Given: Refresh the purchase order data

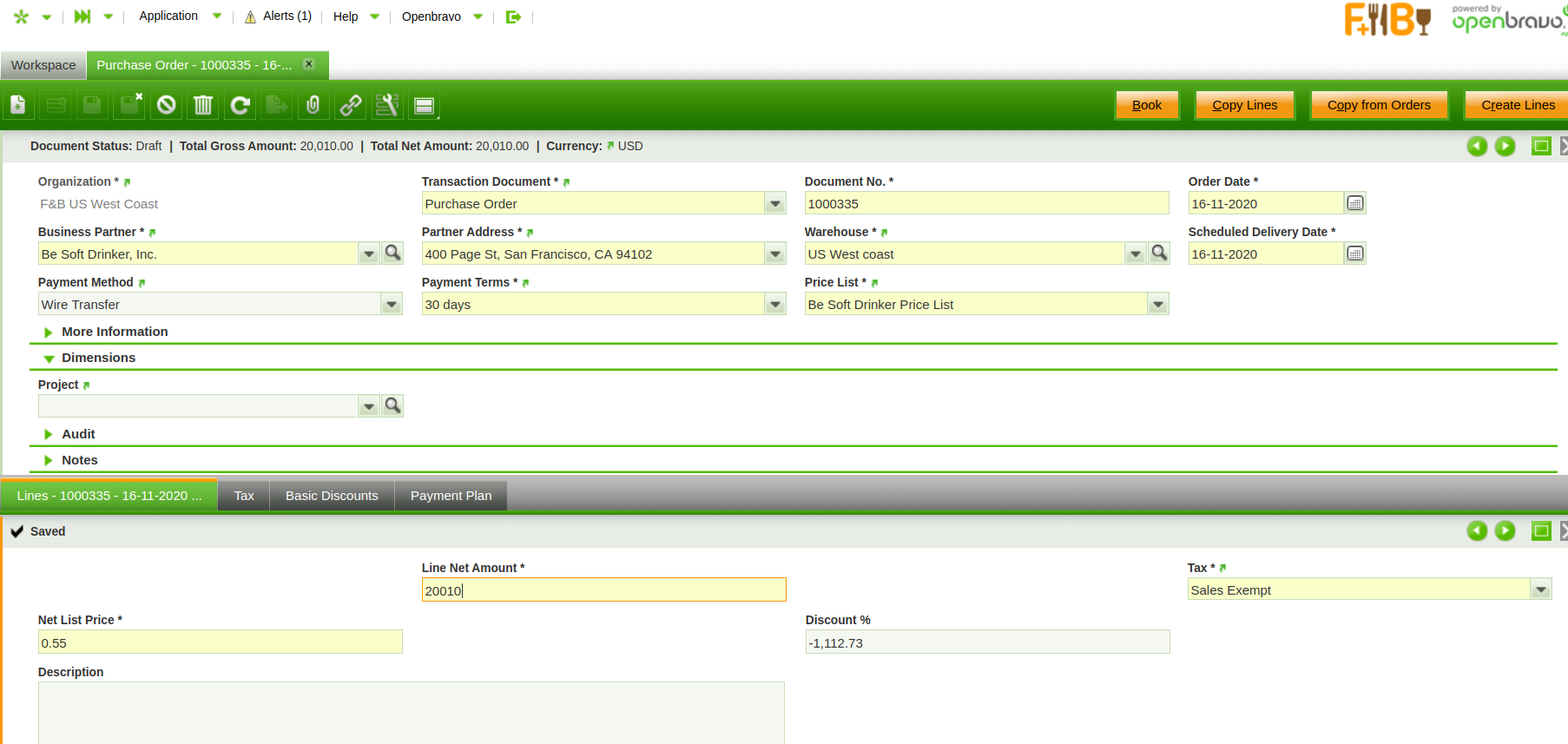Looking at the screenshot, I should click(x=240, y=105).
